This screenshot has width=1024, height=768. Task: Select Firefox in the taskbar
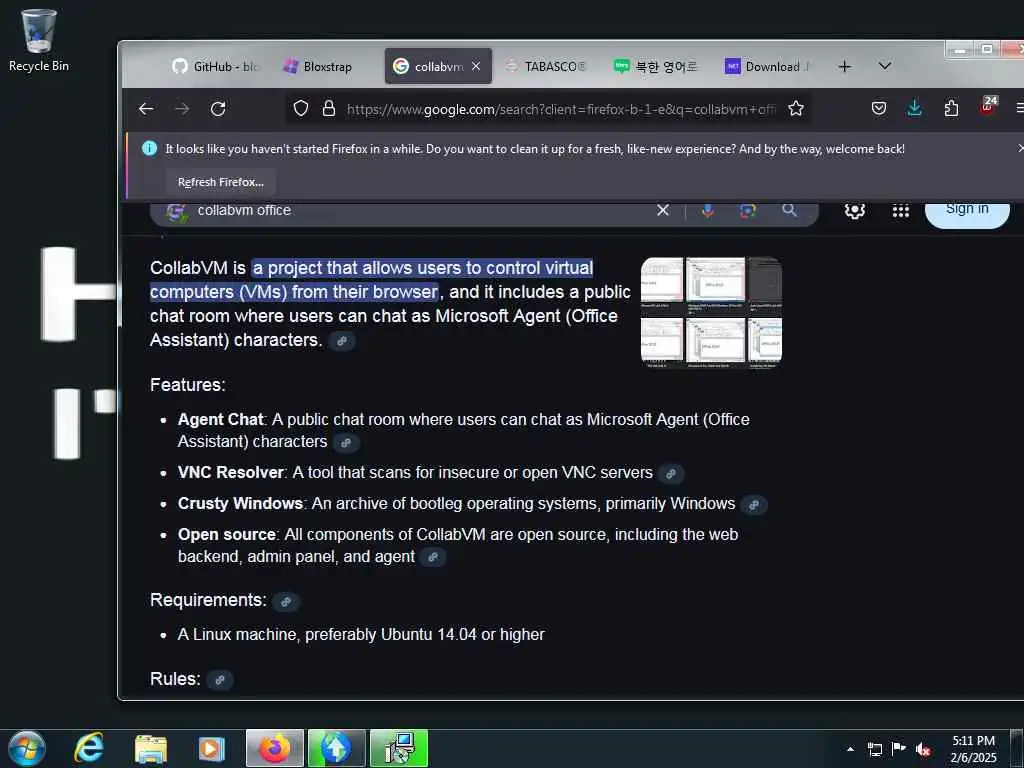[275, 748]
